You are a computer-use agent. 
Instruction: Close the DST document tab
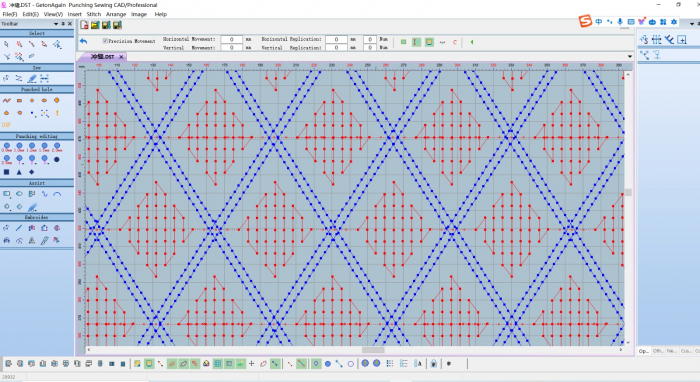121,57
